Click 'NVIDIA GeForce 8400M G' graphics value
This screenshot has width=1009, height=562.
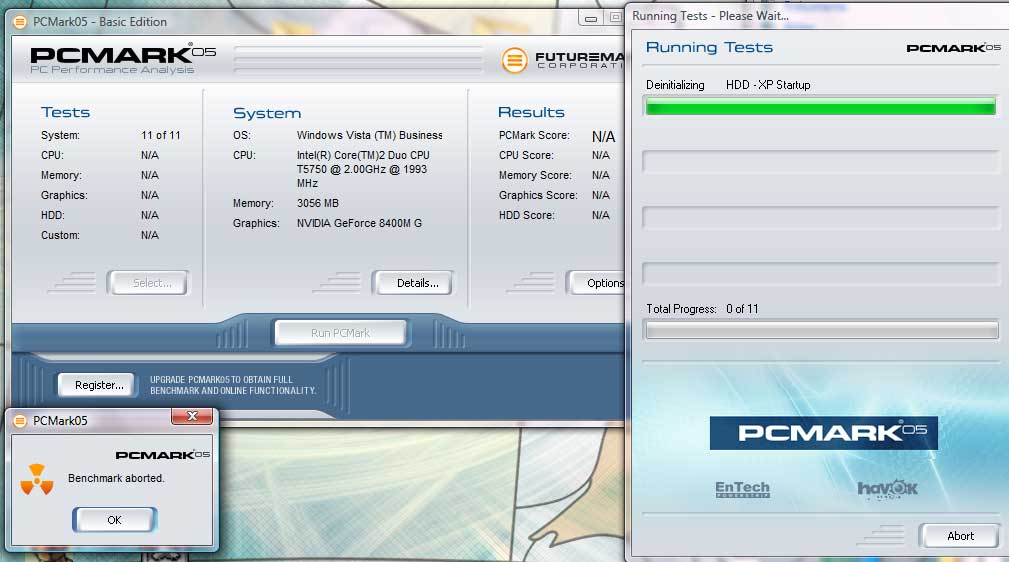359,223
